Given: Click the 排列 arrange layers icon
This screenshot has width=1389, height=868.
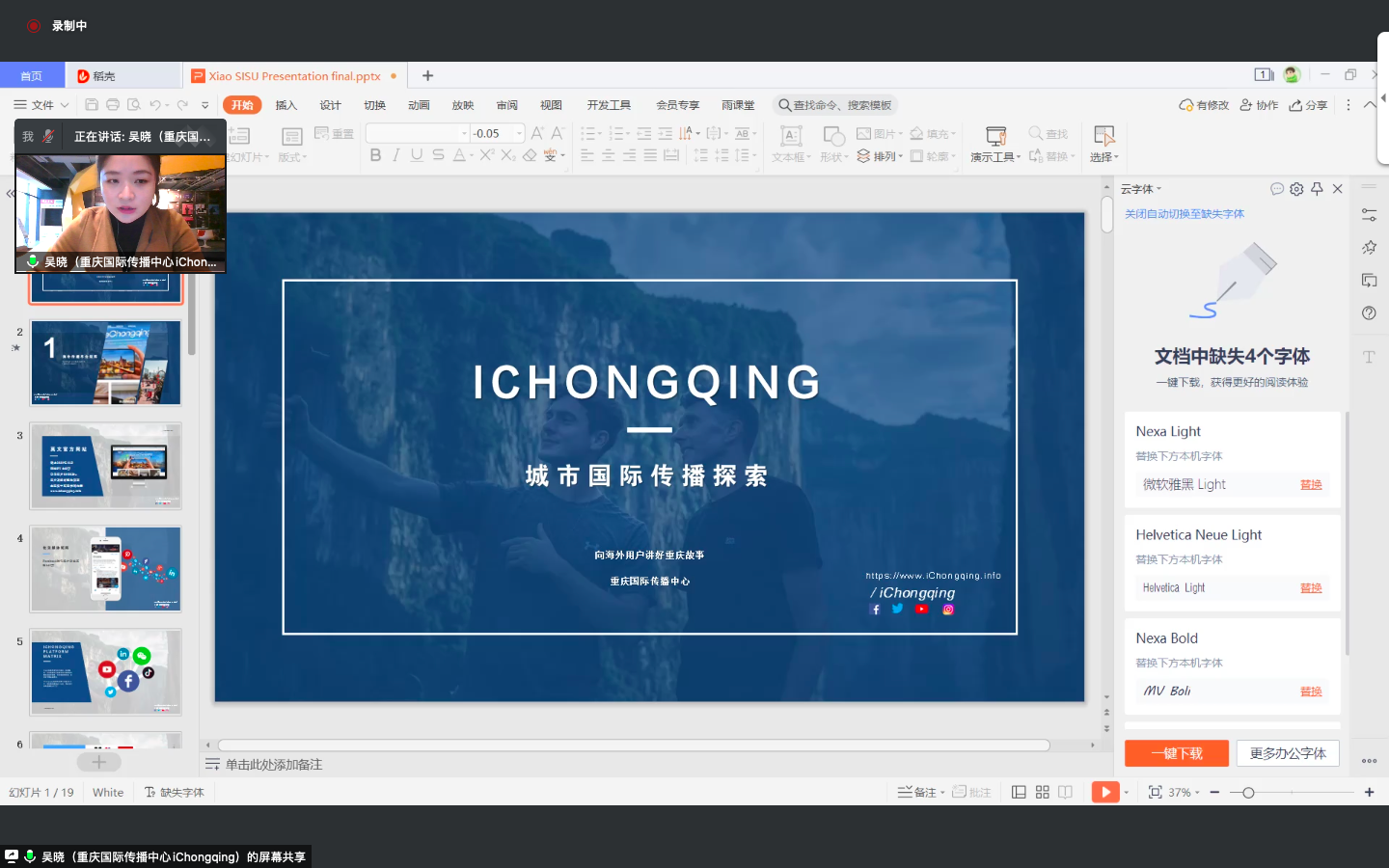Looking at the screenshot, I should tap(864, 156).
